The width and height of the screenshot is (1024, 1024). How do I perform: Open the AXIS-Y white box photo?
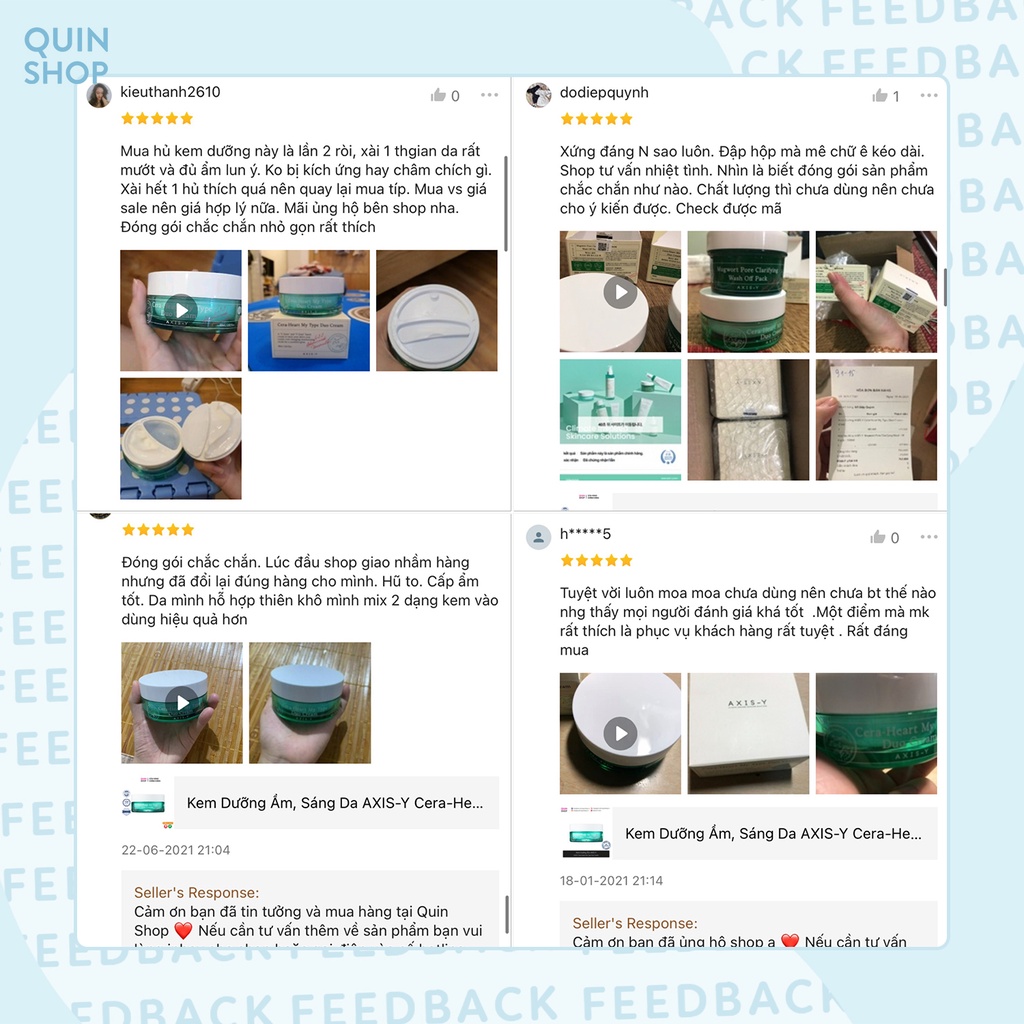(748, 733)
